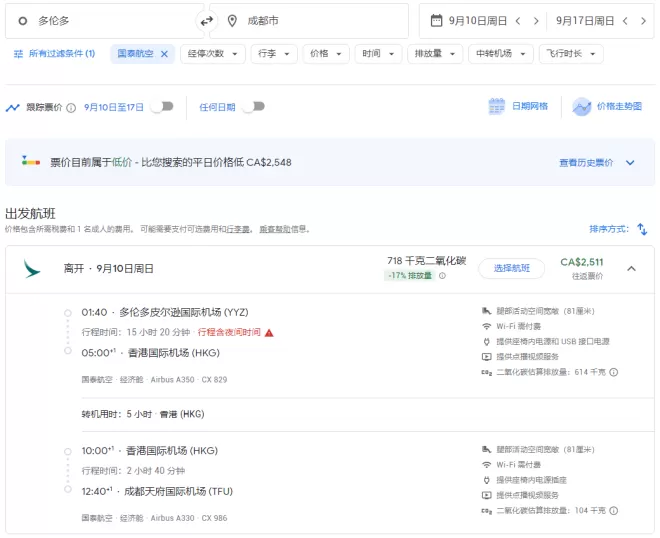Image resolution: width=660 pixels, height=538 pixels.
Task: Open the 排放量 emissions dropdown
Action: coord(435,54)
